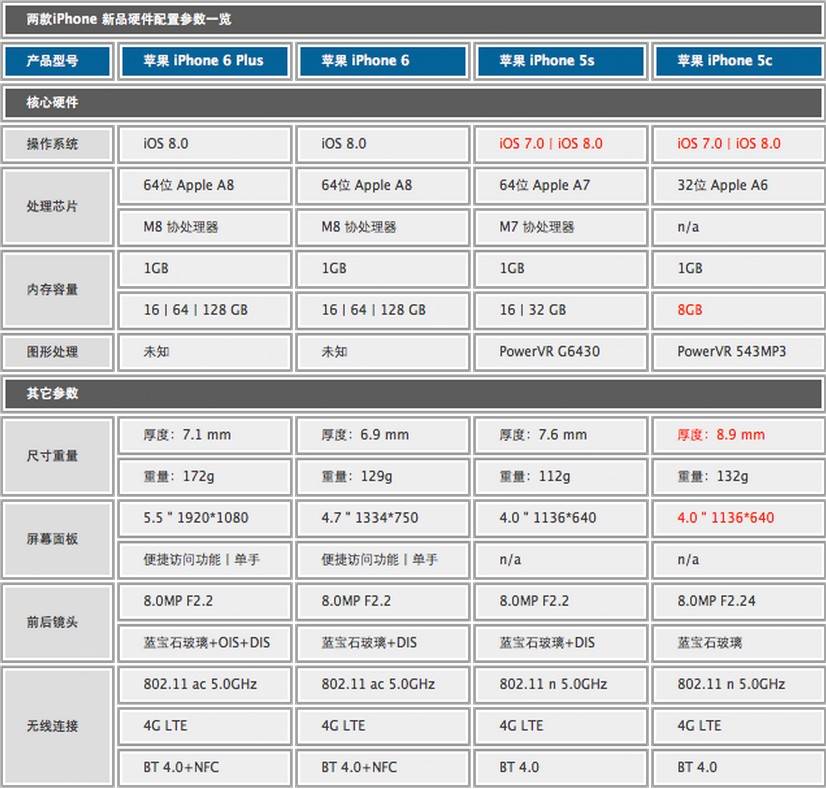Select "4G LTE" in the iPhone 5c column

click(x=699, y=726)
